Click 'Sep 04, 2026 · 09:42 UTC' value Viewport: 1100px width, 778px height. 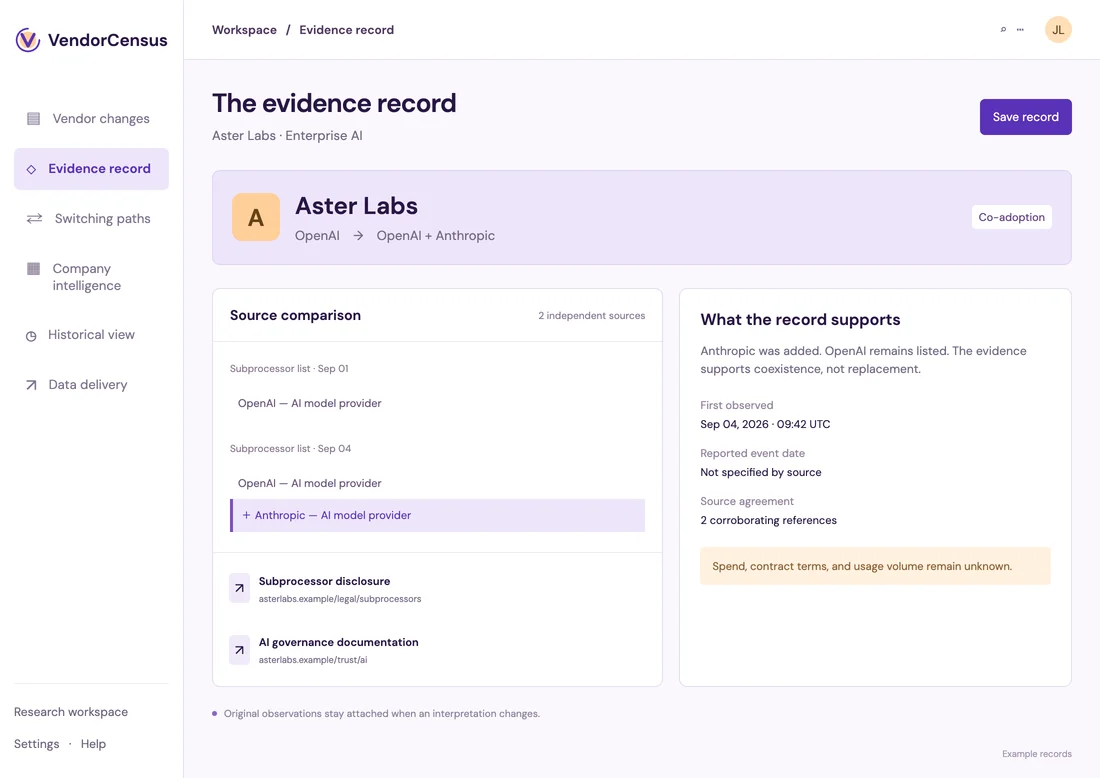765,424
